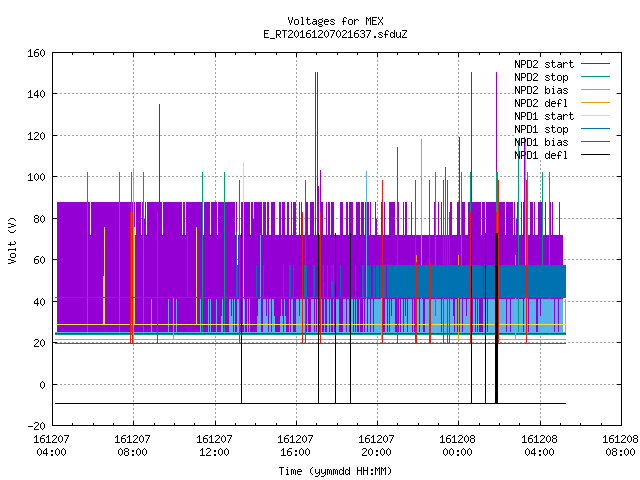Click the NPD1 stop legend label
The image size is (640, 480).
(x=541, y=129)
